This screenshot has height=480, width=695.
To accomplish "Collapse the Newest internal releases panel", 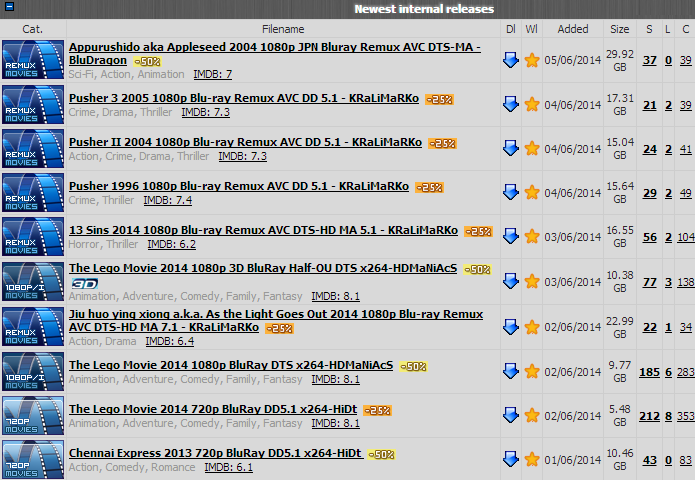I will click(9, 7).
